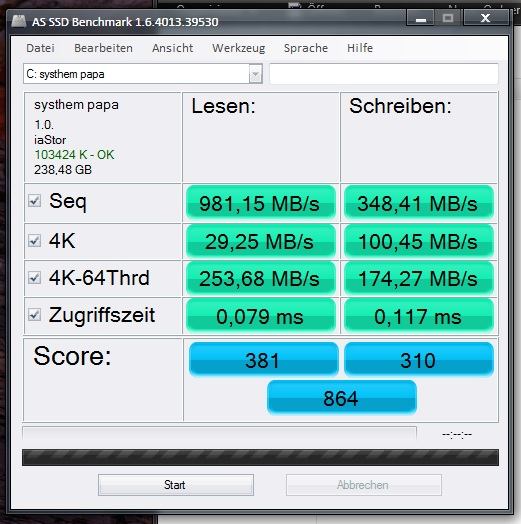Click the 4K write result 100,45 MB/s
Screen dimensions: 521x524
419,241
